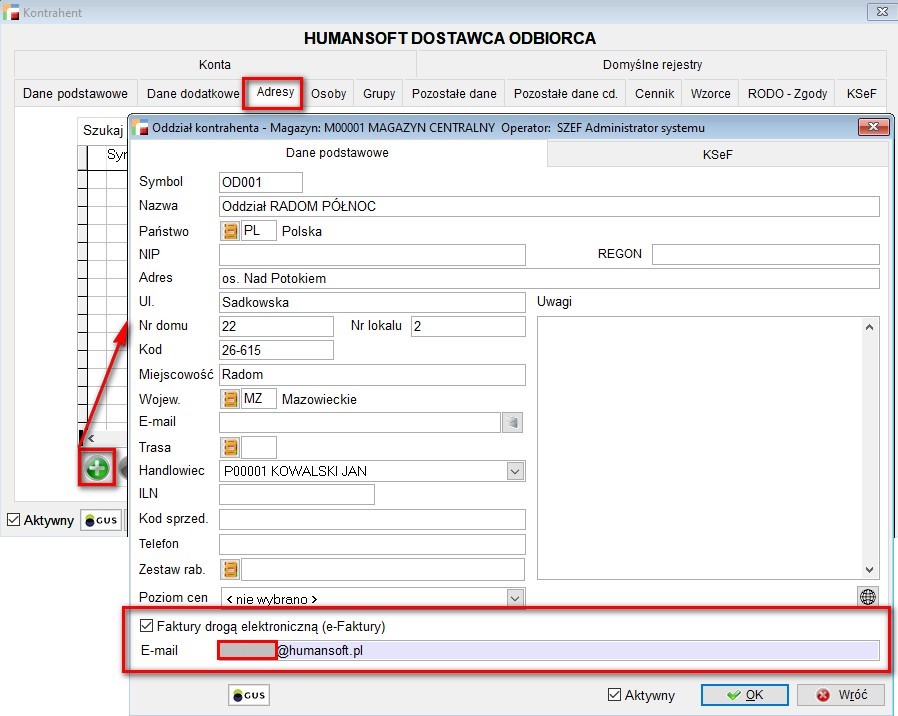This screenshot has height=716, width=898.
Task: Click the Wróć cancel button
Action: click(x=842, y=695)
